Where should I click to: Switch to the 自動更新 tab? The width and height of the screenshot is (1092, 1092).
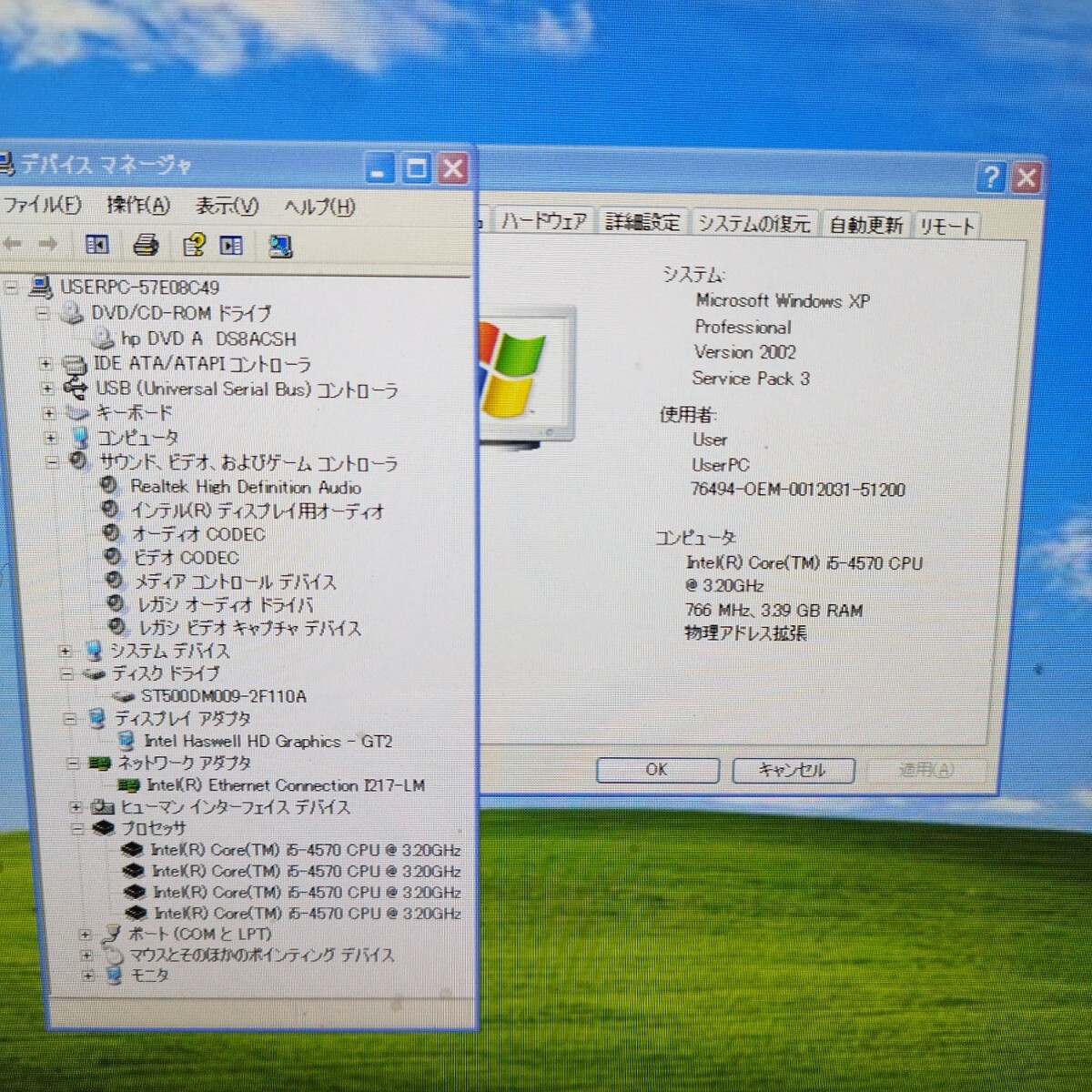point(865,225)
